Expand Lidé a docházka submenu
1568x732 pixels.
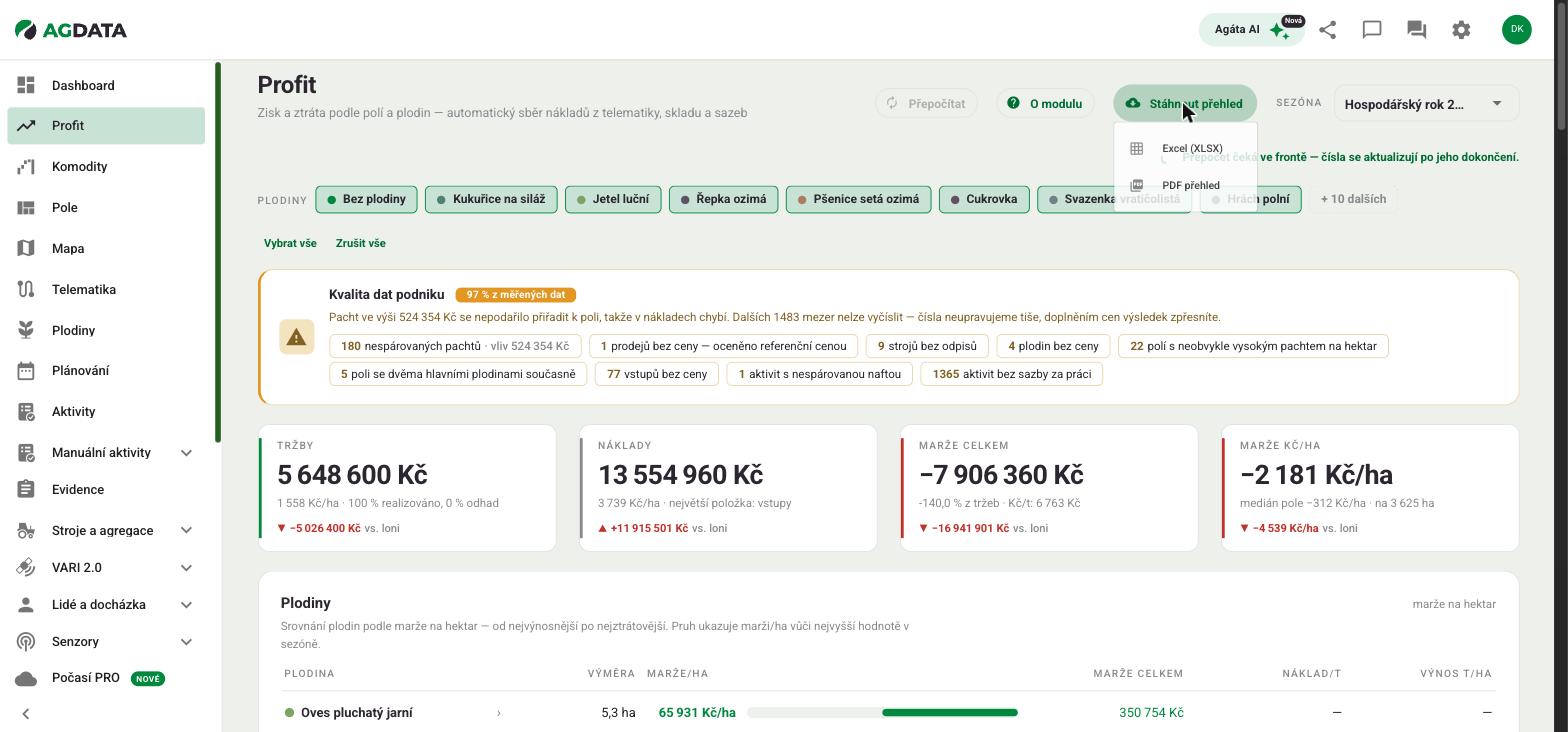point(186,605)
